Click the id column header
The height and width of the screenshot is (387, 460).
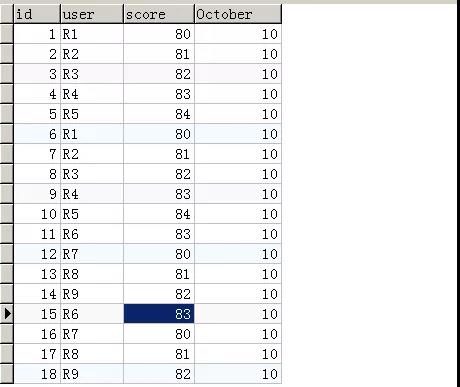tap(37, 14)
